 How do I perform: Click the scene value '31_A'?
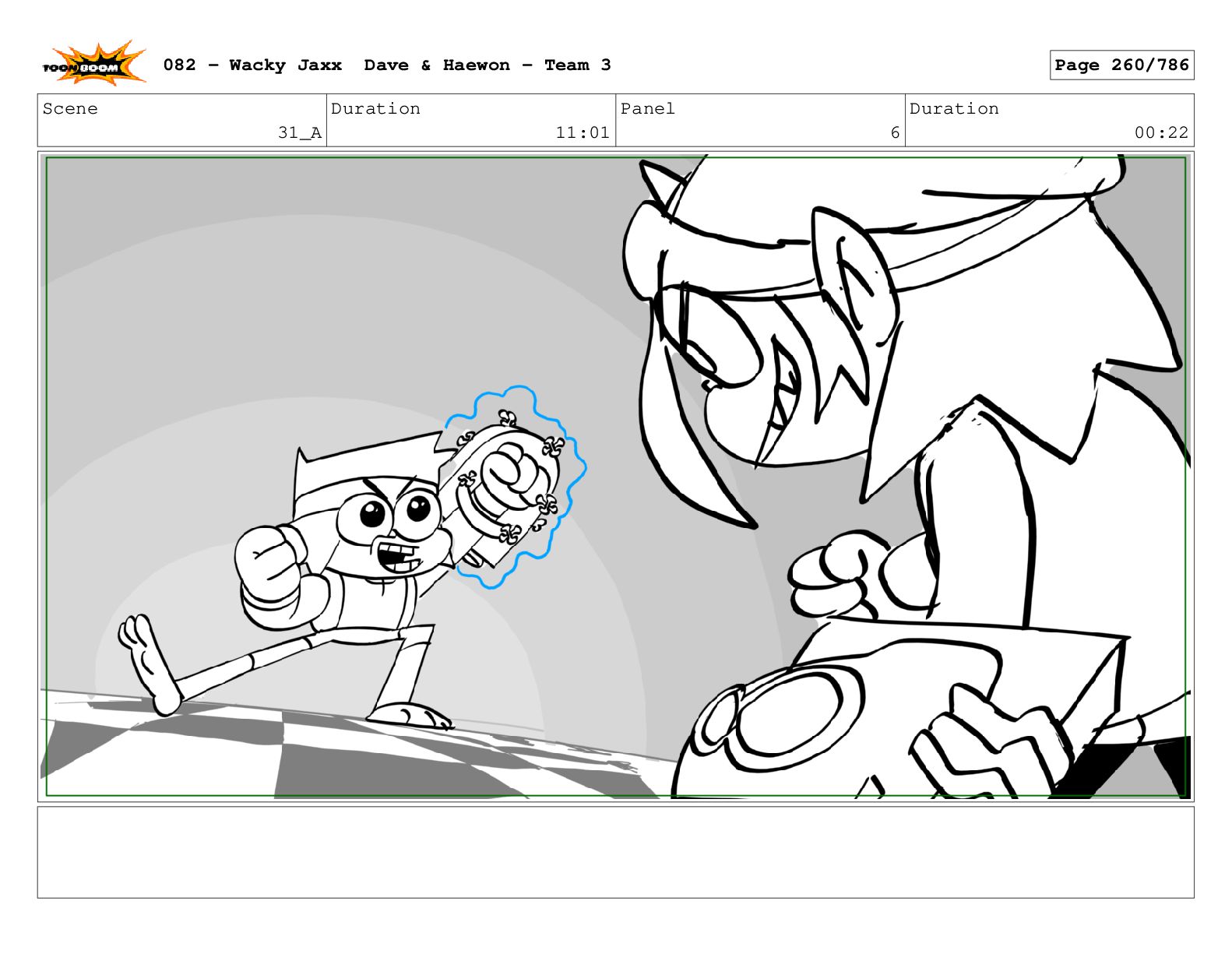pyautogui.click(x=300, y=133)
